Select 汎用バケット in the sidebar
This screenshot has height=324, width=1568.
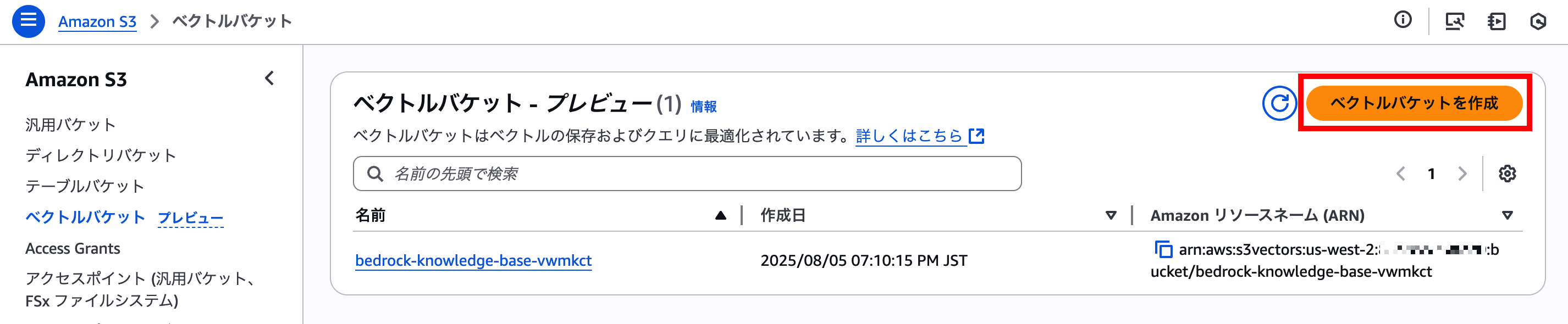point(70,124)
